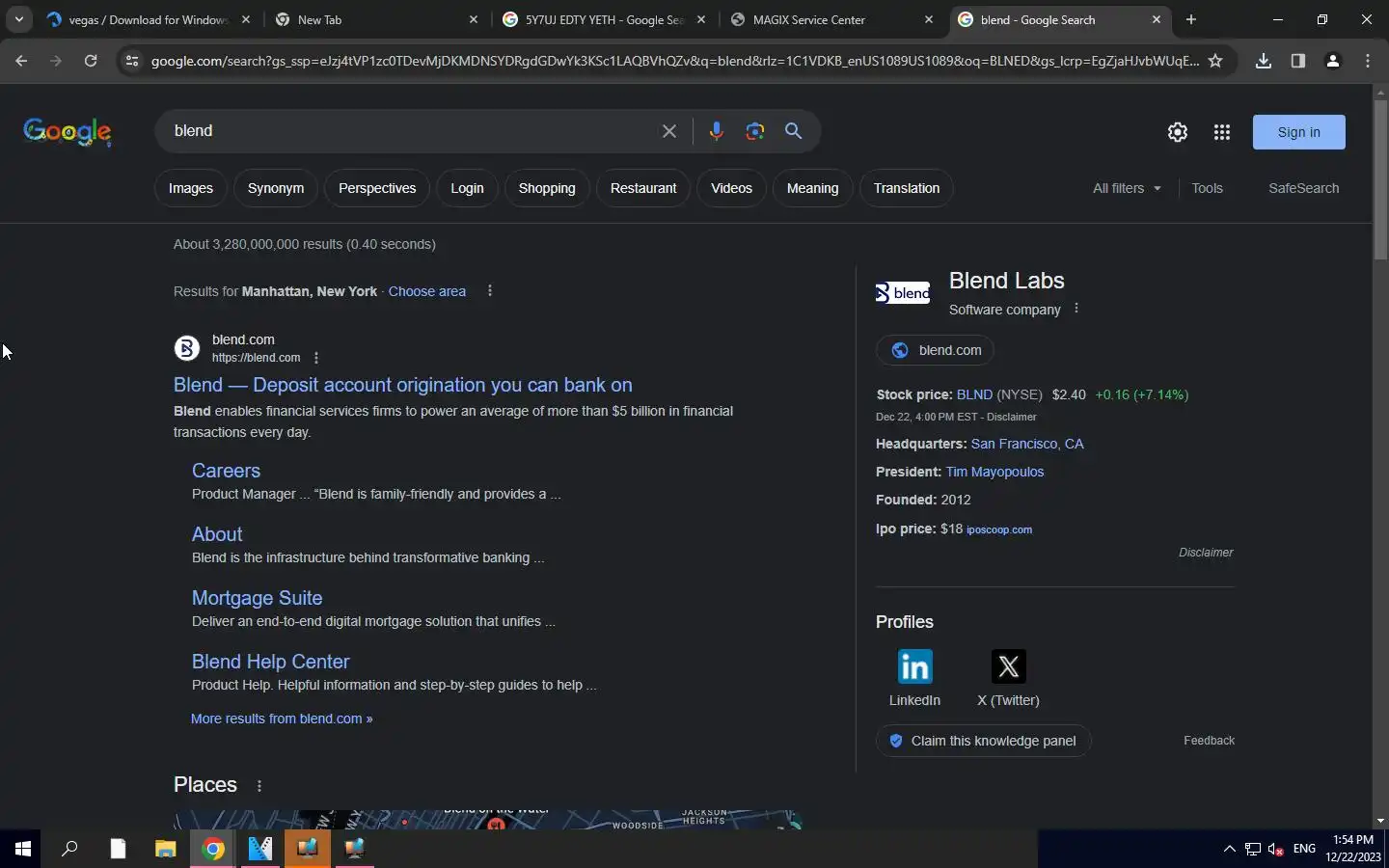Open options next to Choose area
The width and height of the screenshot is (1389, 868).
tap(490, 291)
